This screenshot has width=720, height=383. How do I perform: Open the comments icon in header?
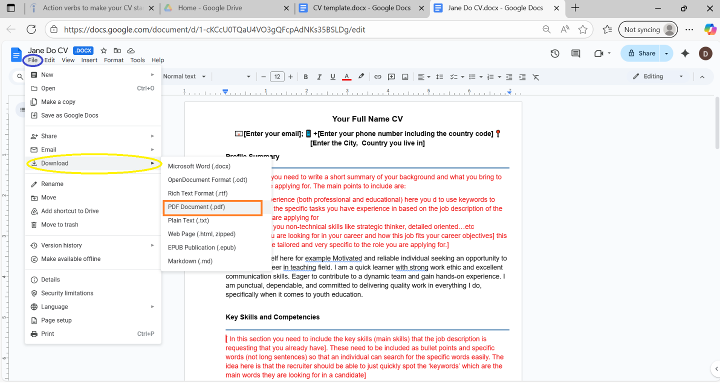tap(575, 53)
